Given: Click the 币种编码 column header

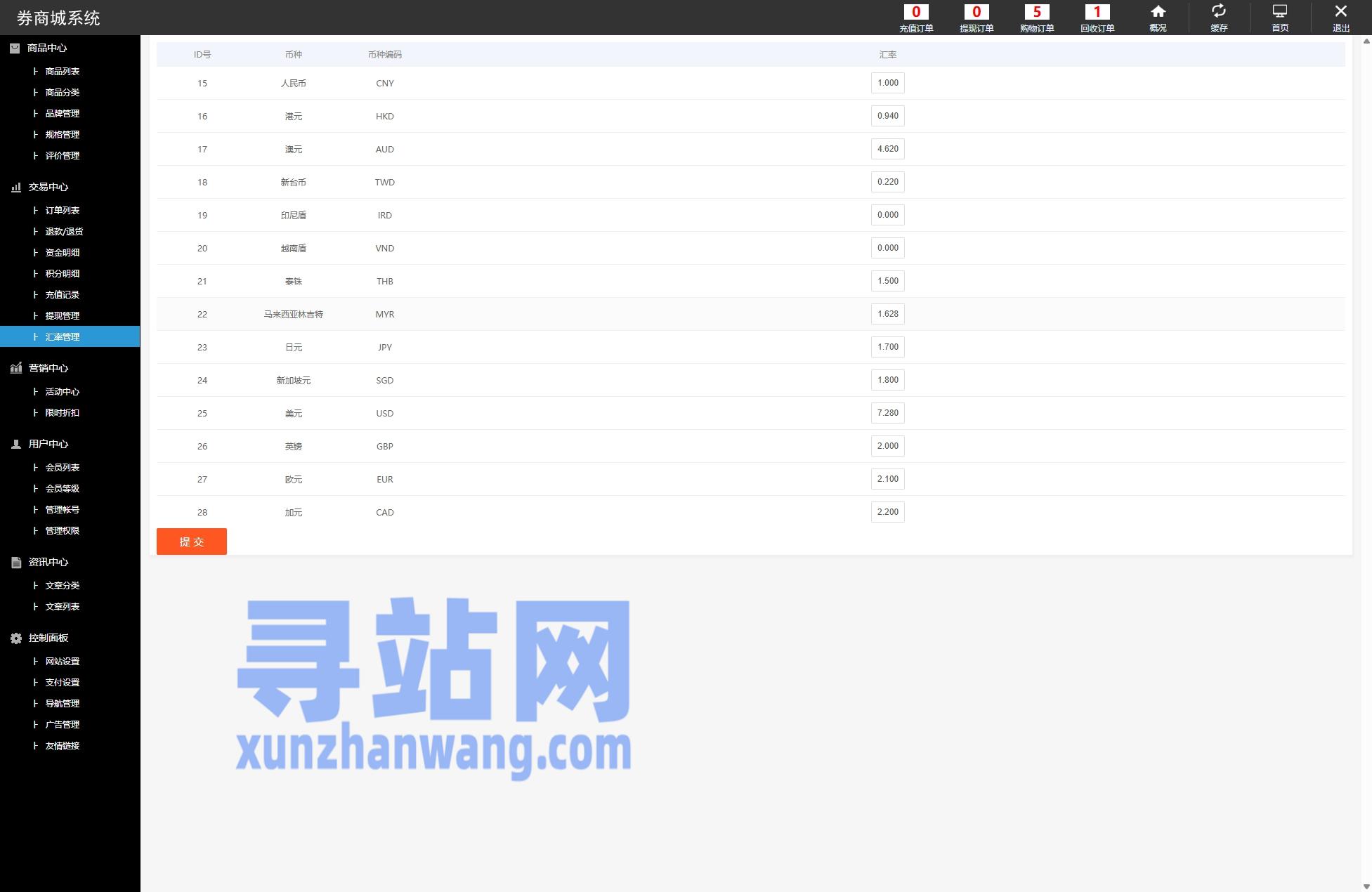Looking at the screenshot, I should 385,55.
